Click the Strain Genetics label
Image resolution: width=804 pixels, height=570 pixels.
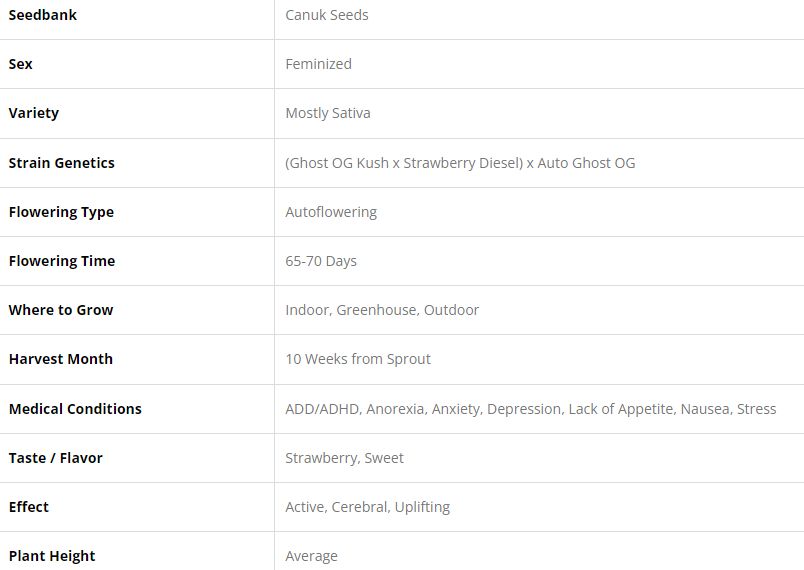pos(62,163)
